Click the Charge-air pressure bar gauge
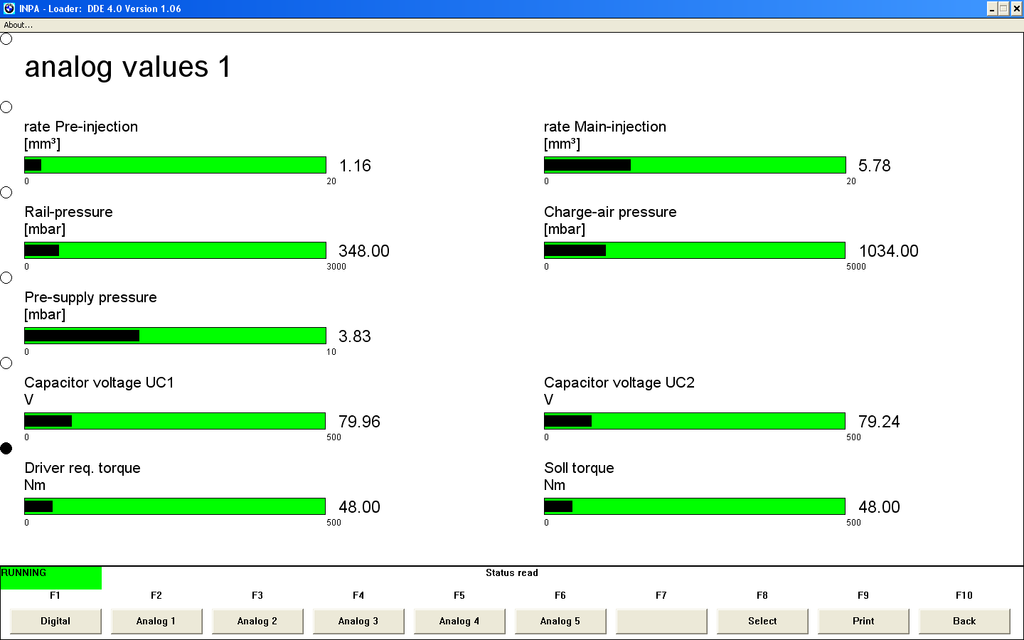This screenshot has height=640, width=1024. pyautogui.click(x=695, y=251)
